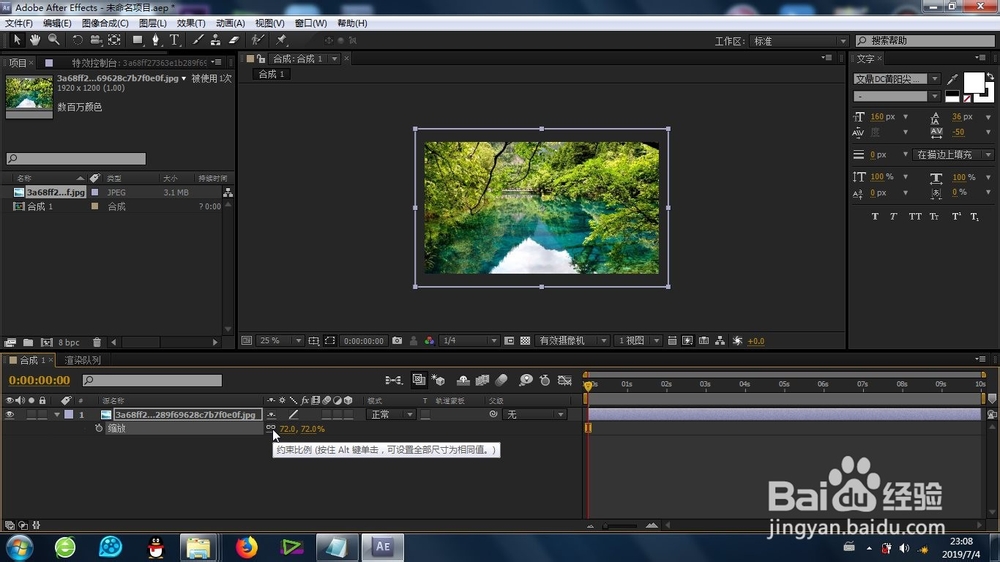Image resolution: width=1000 pixels, height=562 pixels.
Task: Collapse layer 1 properties triangle
Action: 57,415
